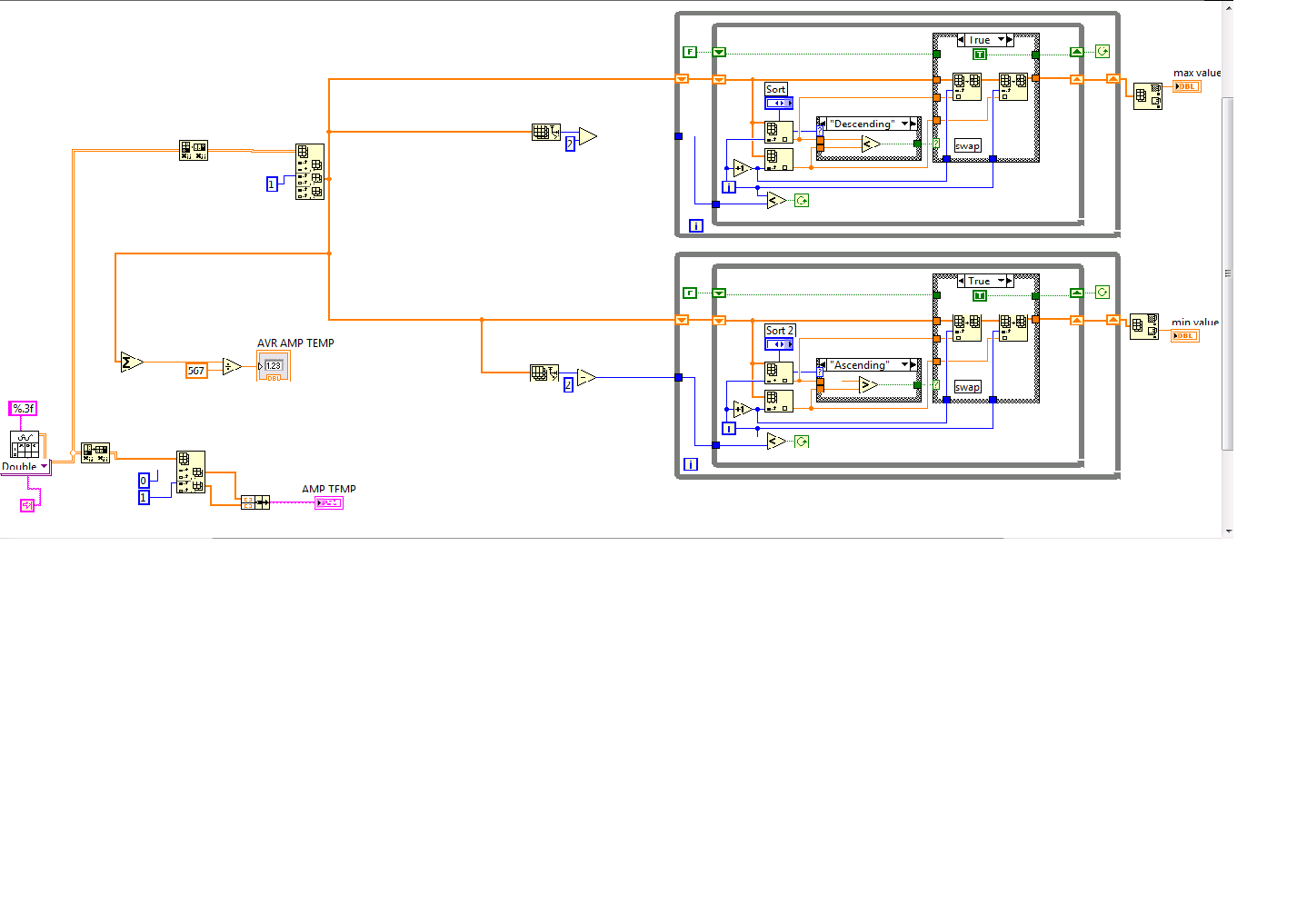Click the AMP TEMP string indicator terminal
The height and width of the screenshot is (924, 1307).
328,502
